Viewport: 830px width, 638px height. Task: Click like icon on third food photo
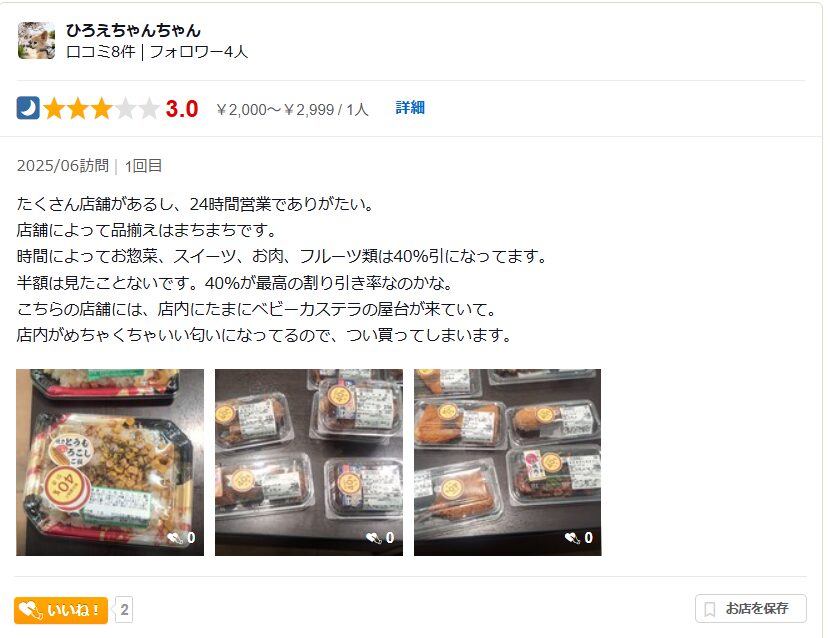[572, 538]
